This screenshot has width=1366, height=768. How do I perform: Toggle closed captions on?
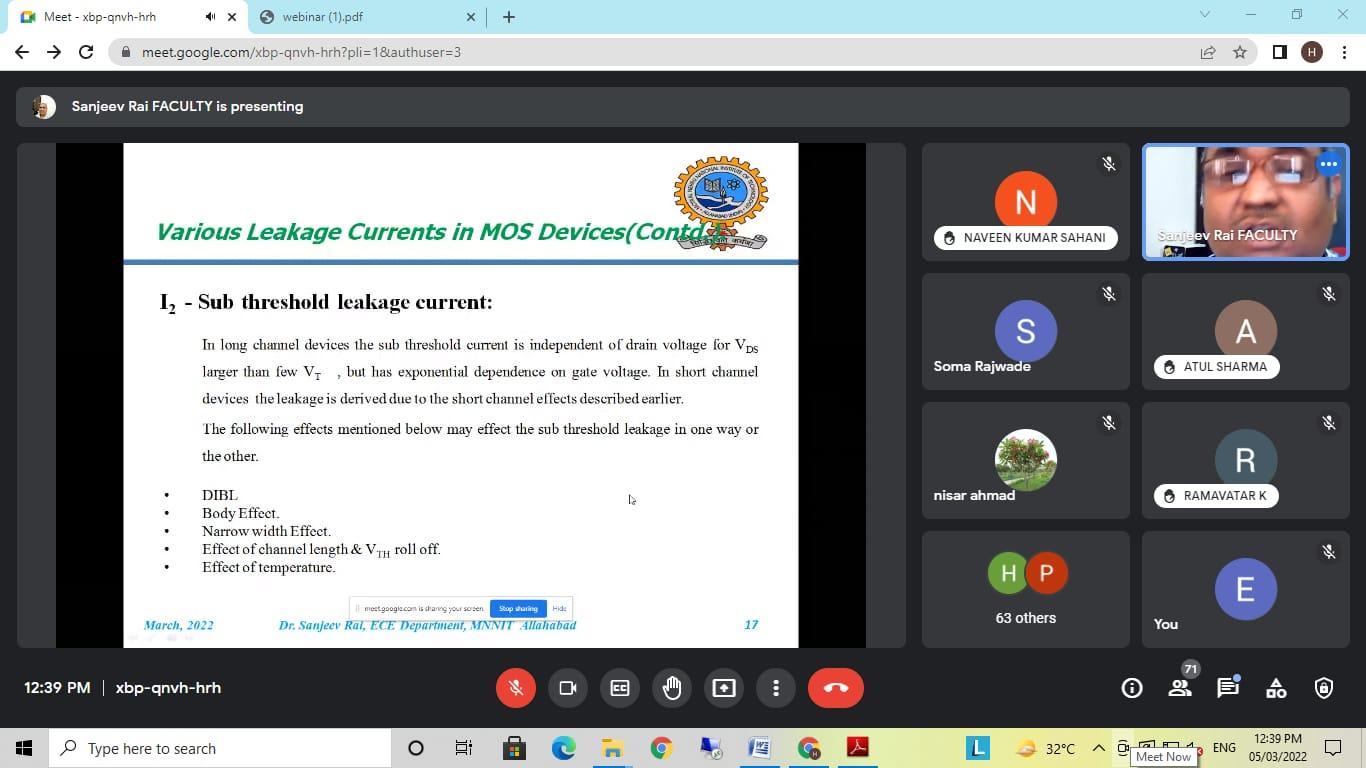[x=620, y=688]
